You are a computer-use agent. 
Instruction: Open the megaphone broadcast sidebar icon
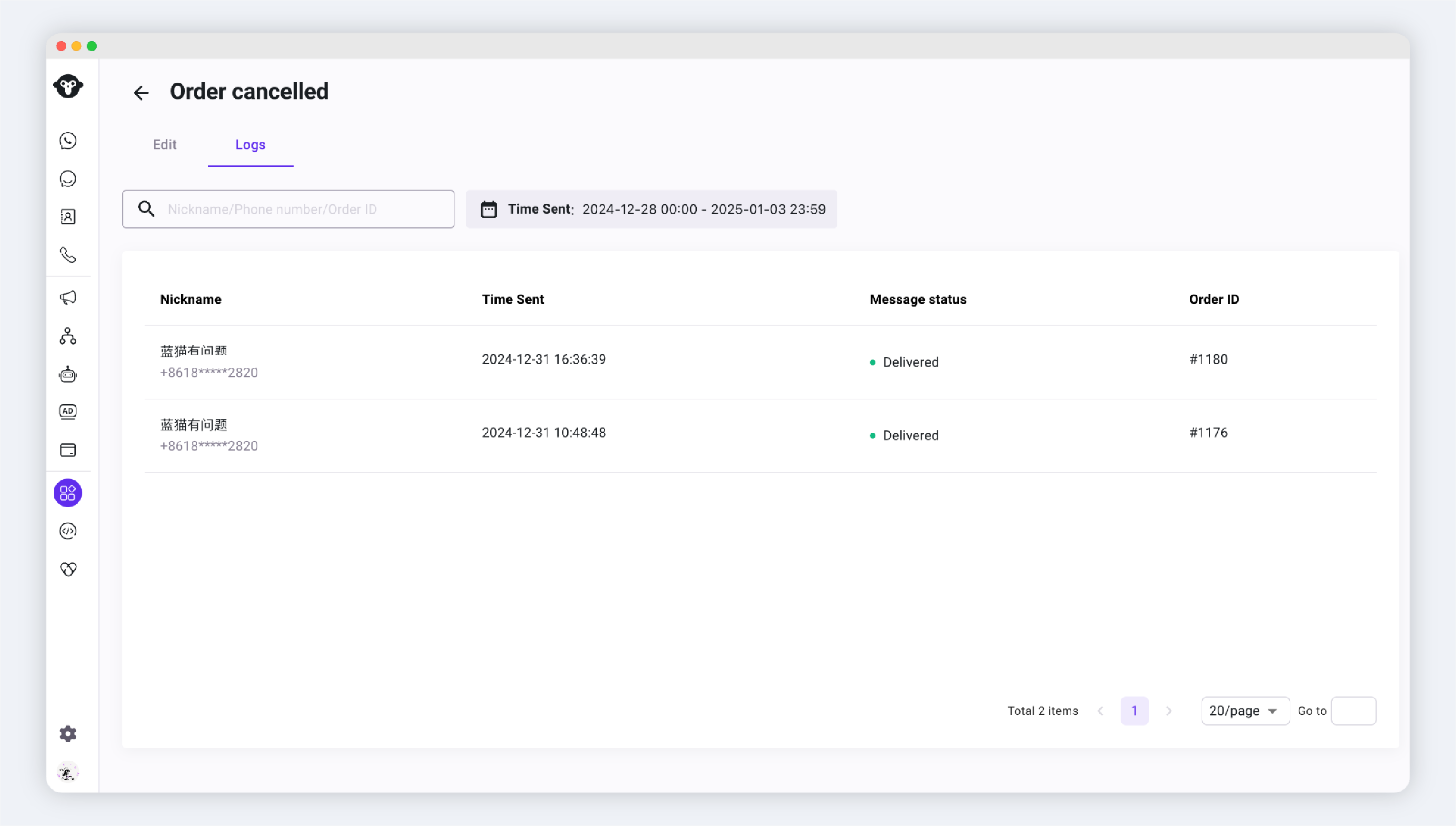68,298
